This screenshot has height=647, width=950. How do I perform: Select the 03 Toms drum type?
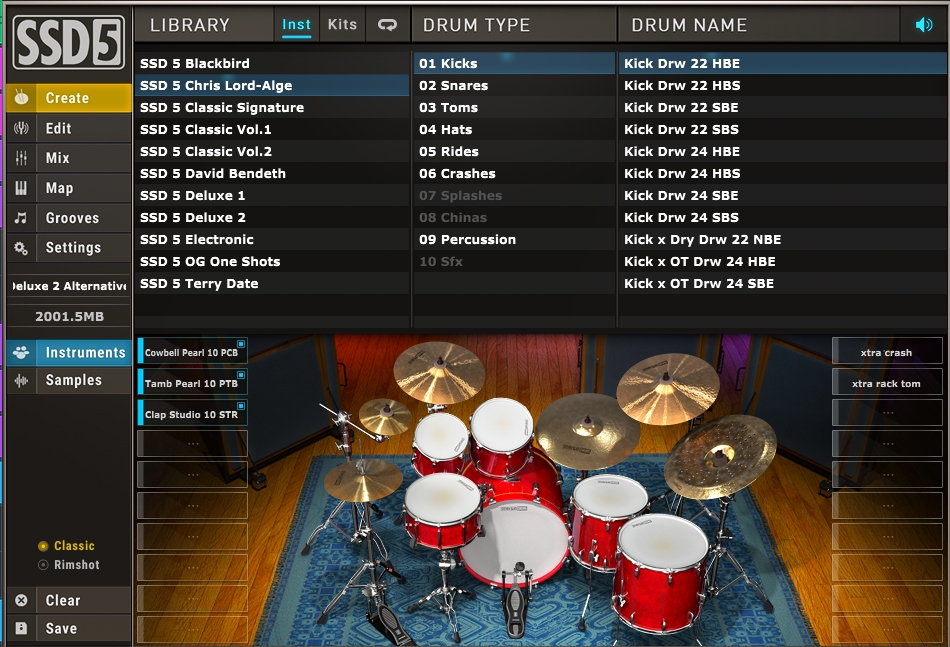[514, 107]
